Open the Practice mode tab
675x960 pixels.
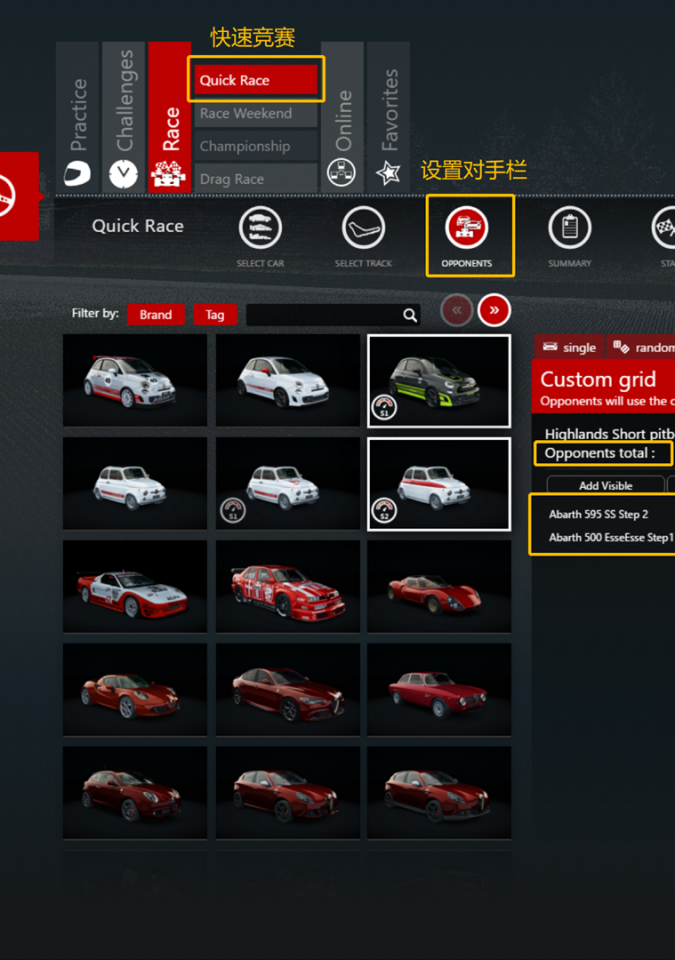pos(77,116)
